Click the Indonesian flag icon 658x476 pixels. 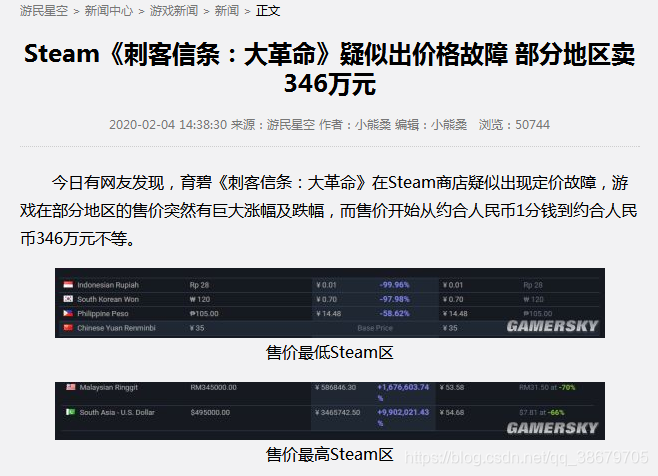pyautogui.click(x=68, y=285)
